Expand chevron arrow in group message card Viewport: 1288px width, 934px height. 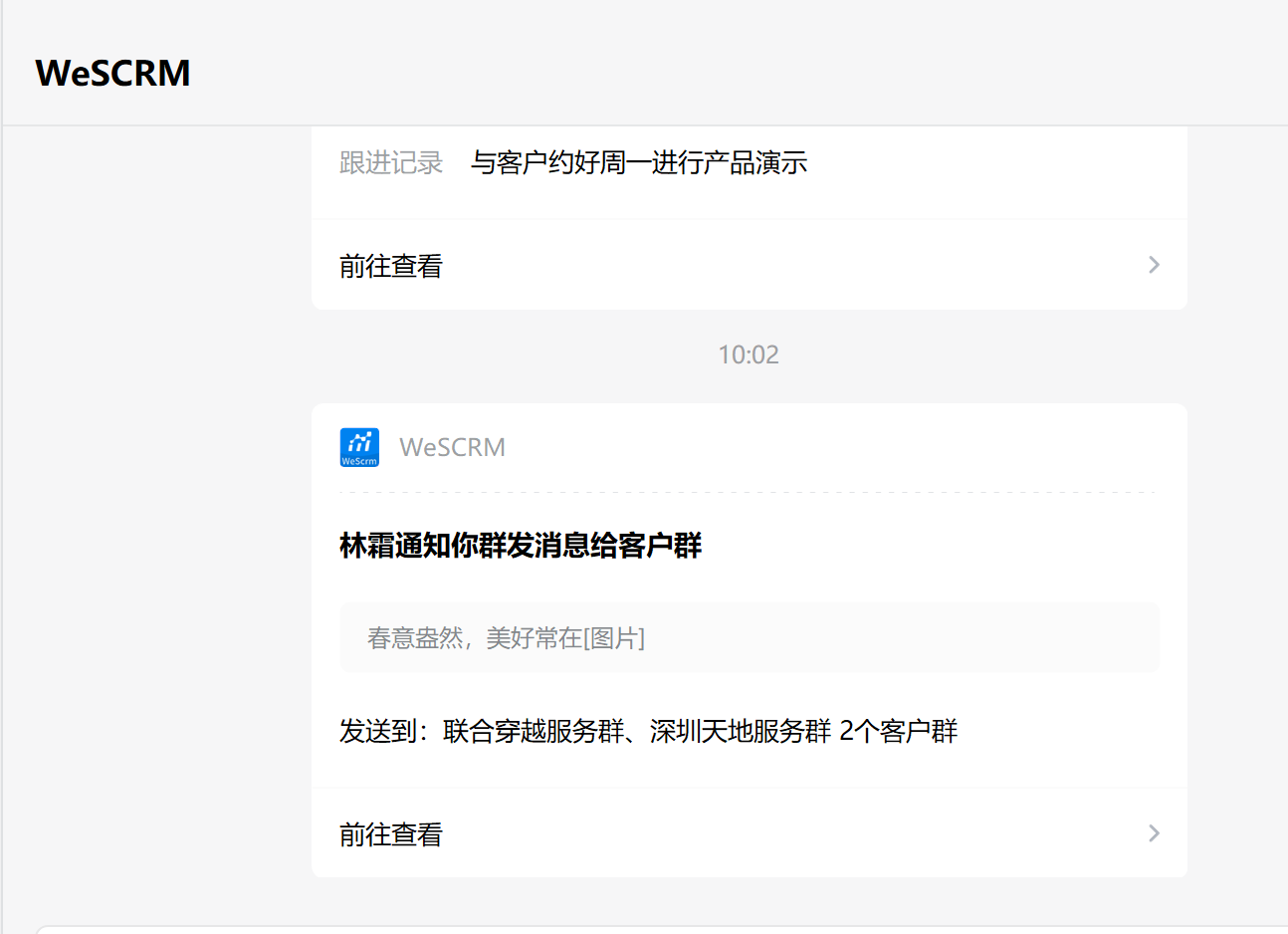(1154, 833)
